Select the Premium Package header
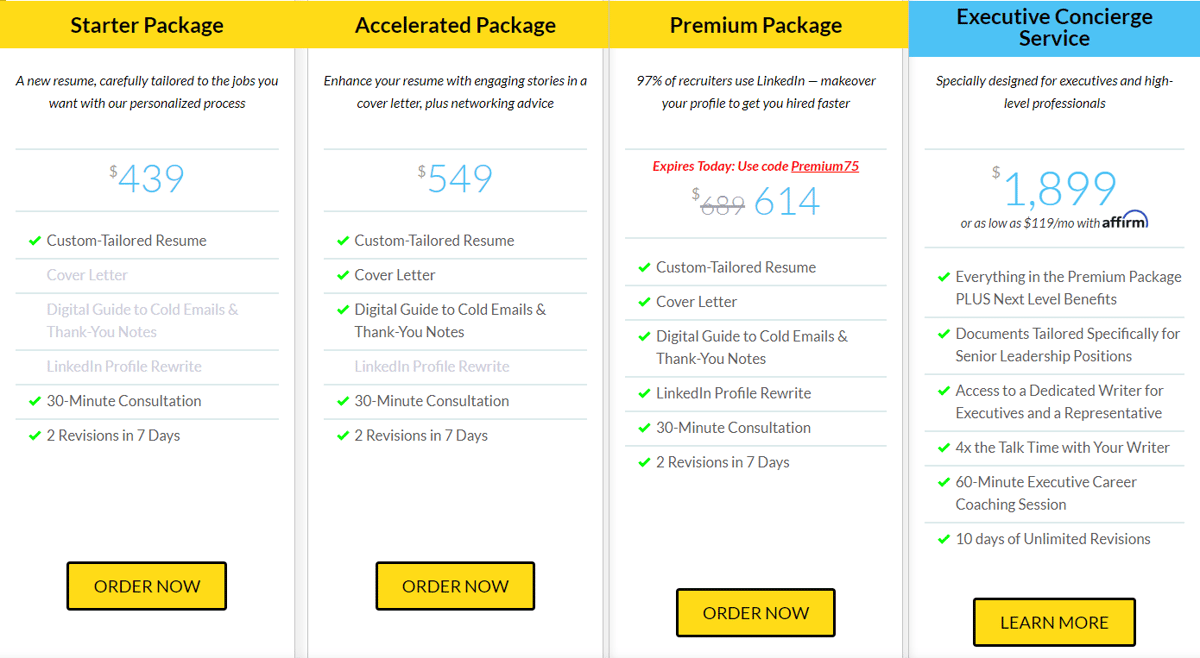The image size is (1200, 658). [756, 25]
